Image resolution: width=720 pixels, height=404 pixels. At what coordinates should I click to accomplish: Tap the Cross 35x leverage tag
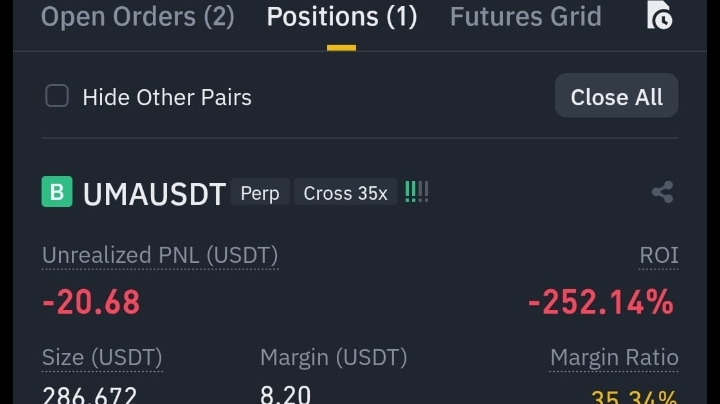click(x=345, y=192)
